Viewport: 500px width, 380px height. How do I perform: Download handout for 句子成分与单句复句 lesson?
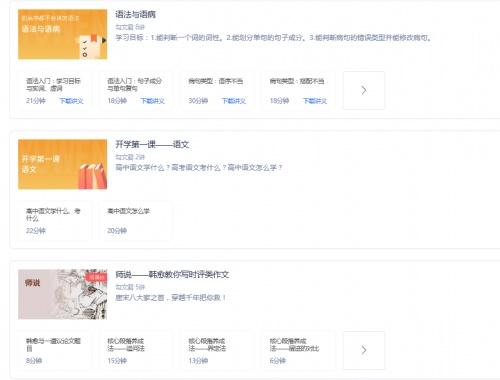pyautogui.click(x=153, y=101)
